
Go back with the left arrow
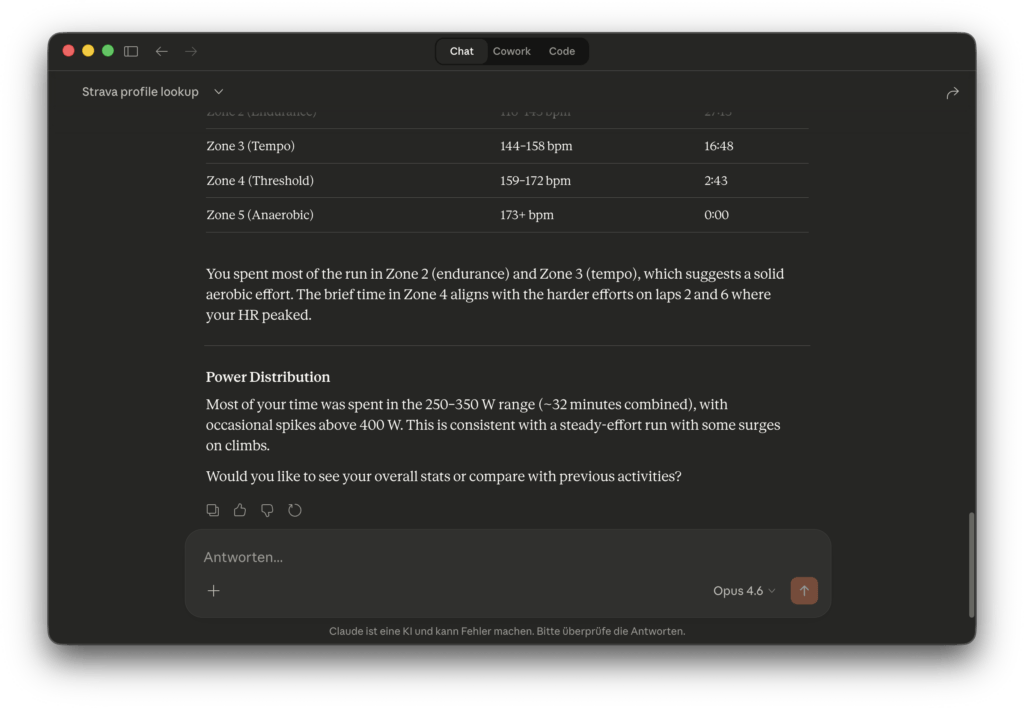pos(161,51)
